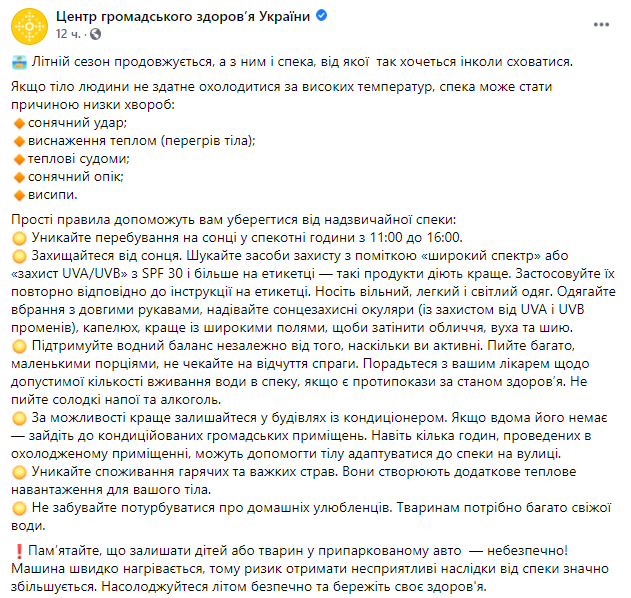Click the orange diamond beside сонячний удар
631x598 pixels.
[x=20, y=123]
